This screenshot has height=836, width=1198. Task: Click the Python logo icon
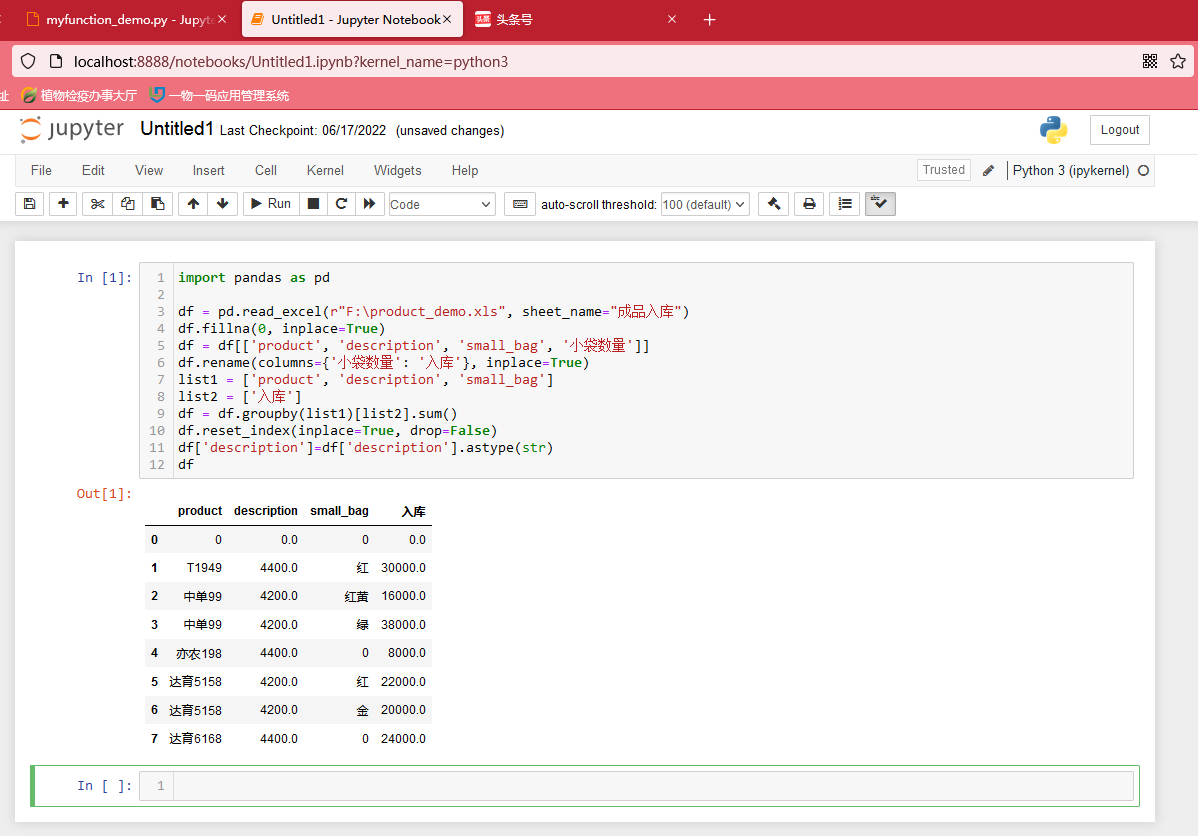coord(1054,130)
